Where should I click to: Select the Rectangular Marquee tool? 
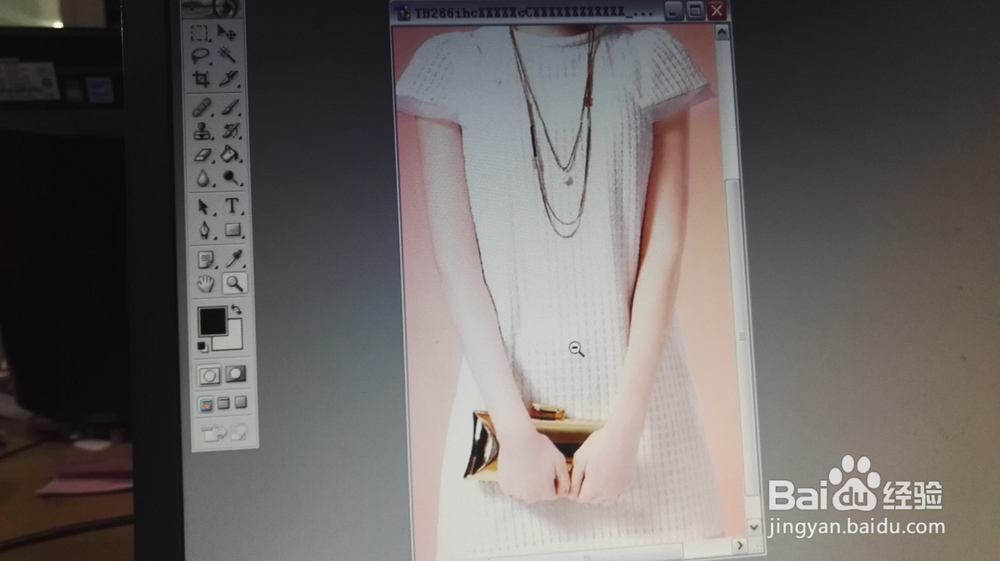pyautogui.click(x=200, y=33)
